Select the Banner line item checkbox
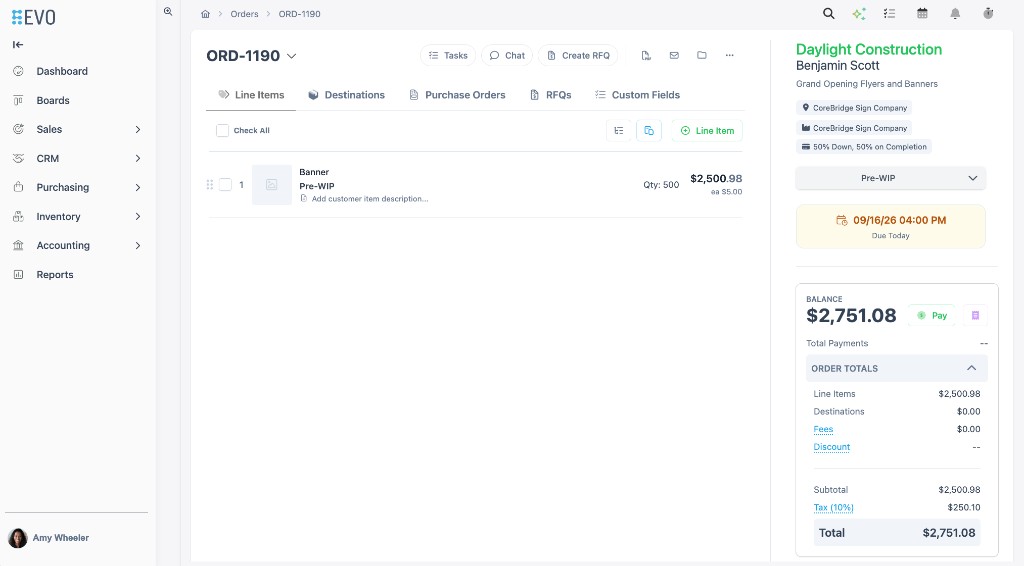Image resolution: width=1024 pixels, height=566 pixels. (225, 185)
